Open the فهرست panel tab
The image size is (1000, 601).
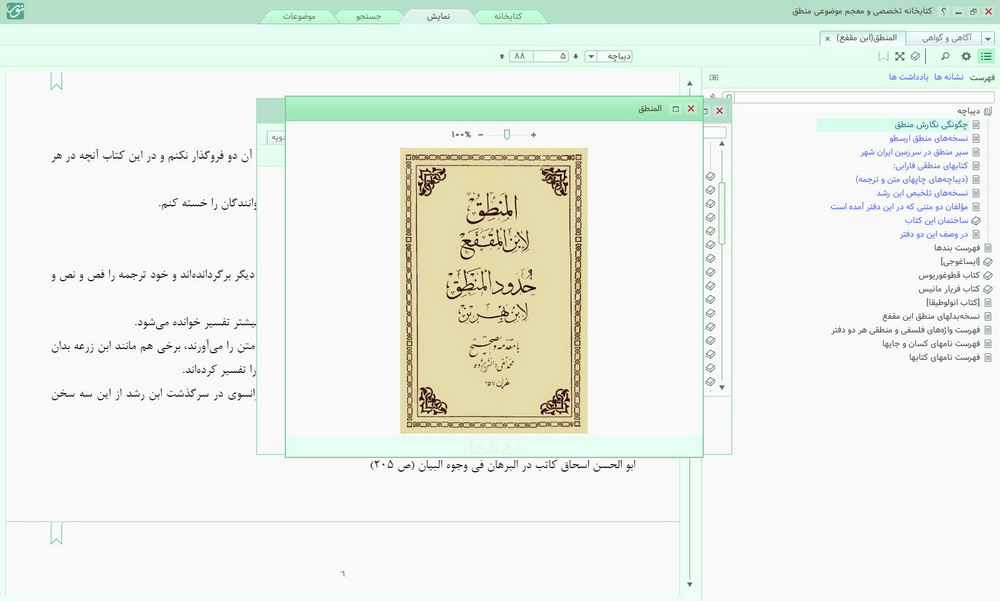982,77
